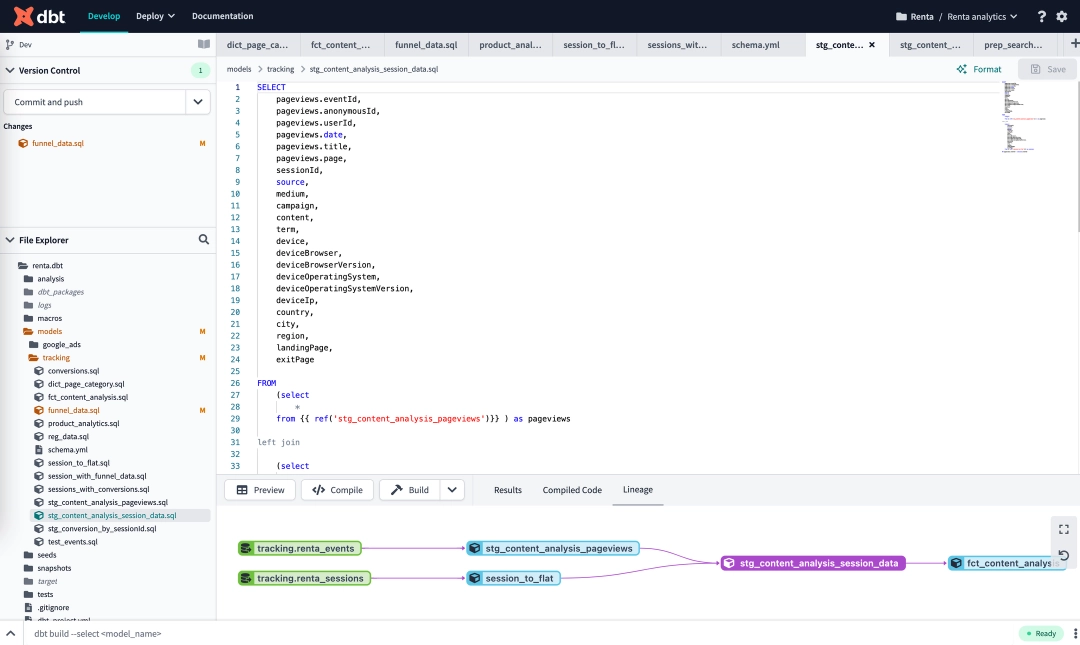Run the query with the Preview button
Image resolution: width=1080 pixels, height=645 pixels.
click(259, 489)
